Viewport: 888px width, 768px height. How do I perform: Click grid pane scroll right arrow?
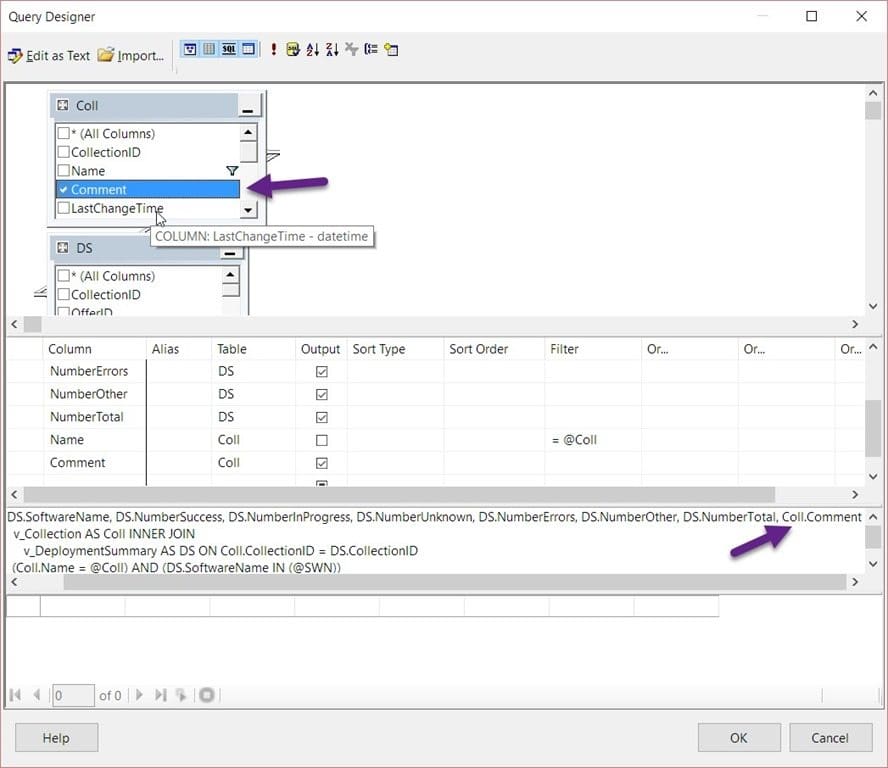[855, 494]
